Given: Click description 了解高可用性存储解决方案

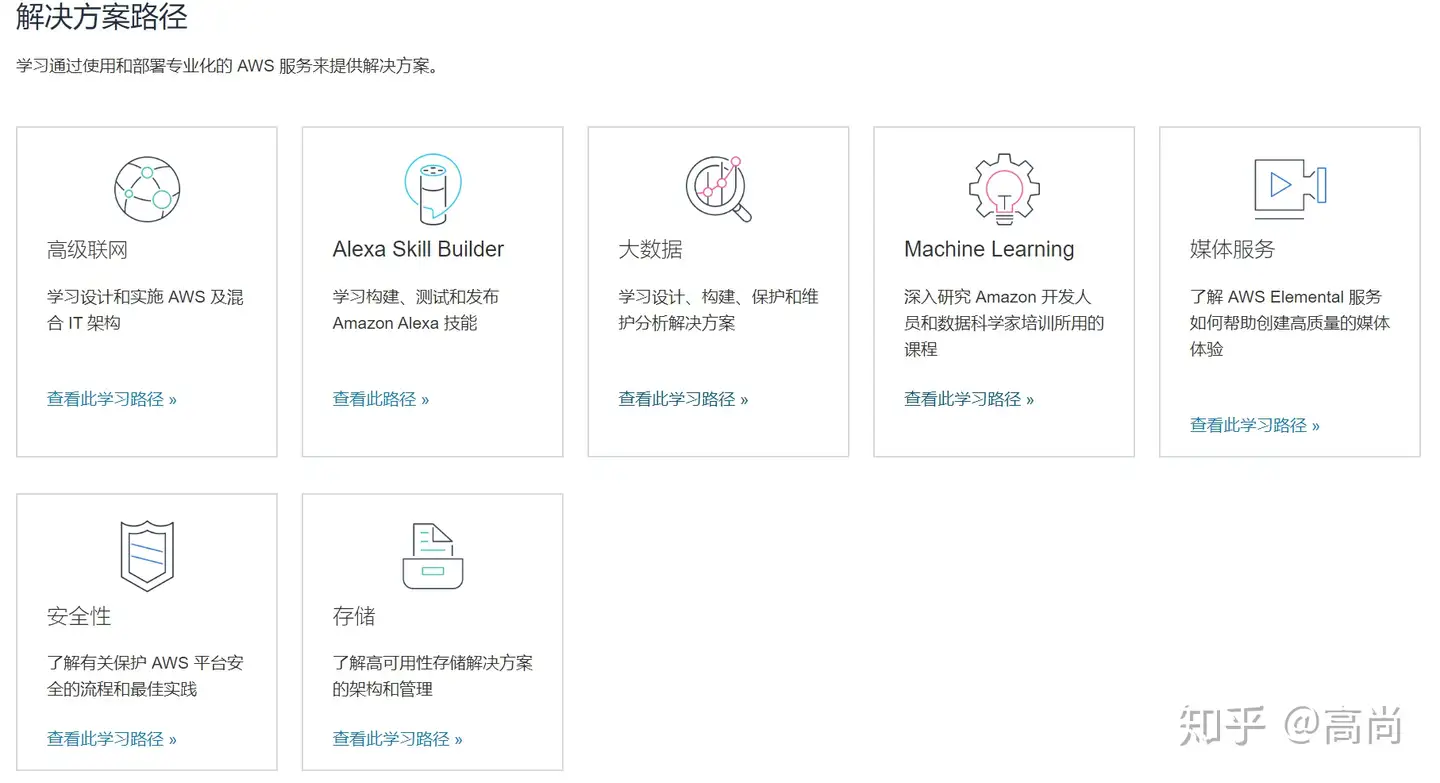Looking at the screenshot, I should pos(433,676).
